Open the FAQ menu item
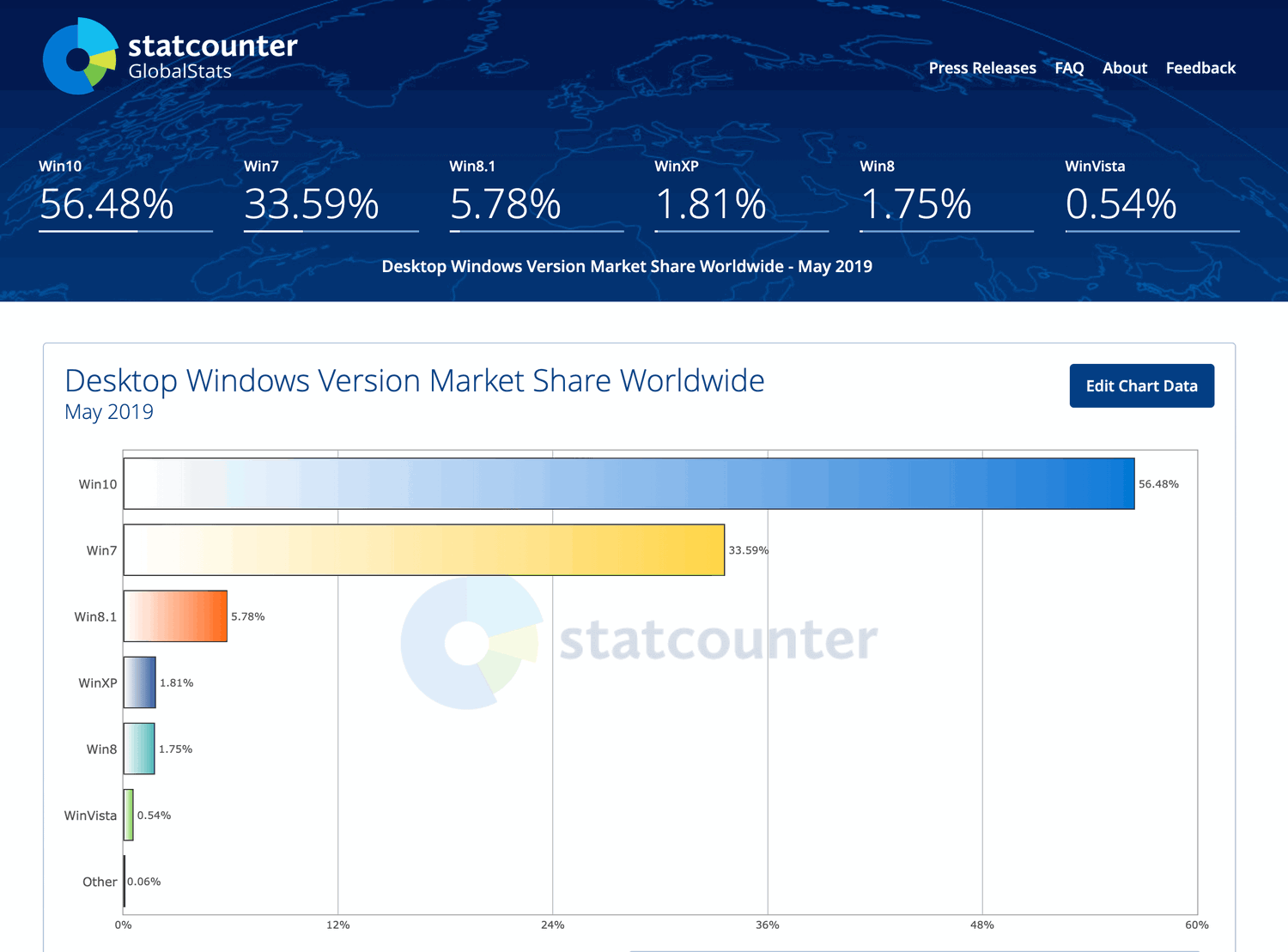 click(1069, 68)
